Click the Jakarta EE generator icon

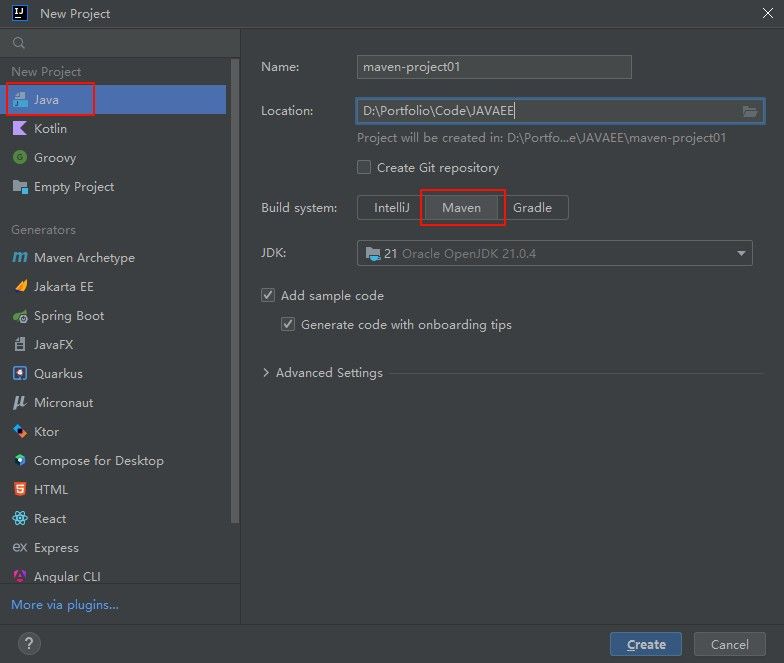[20, 286]
